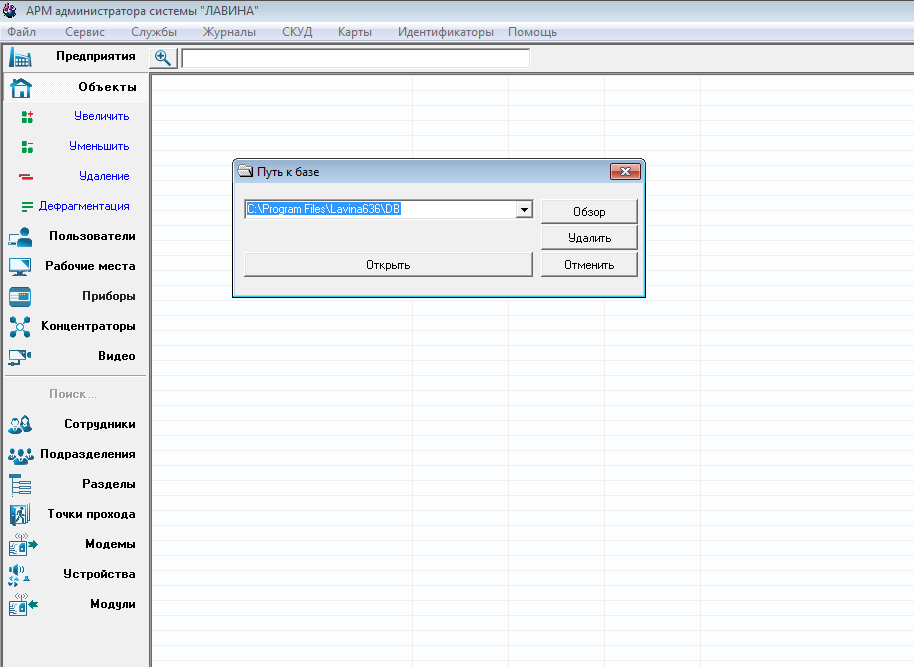Click the application logo icon in title bar

10,10
